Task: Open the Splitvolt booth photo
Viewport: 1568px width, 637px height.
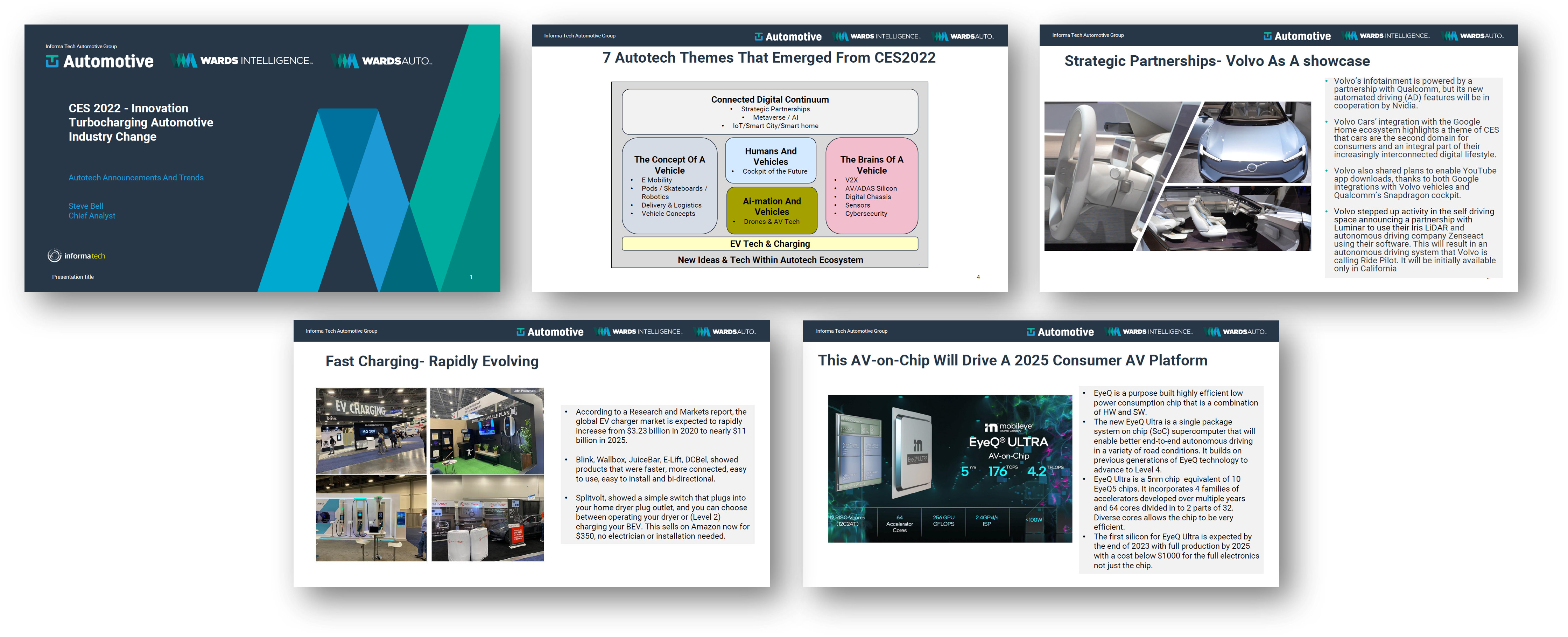Action: pos(487,518)
